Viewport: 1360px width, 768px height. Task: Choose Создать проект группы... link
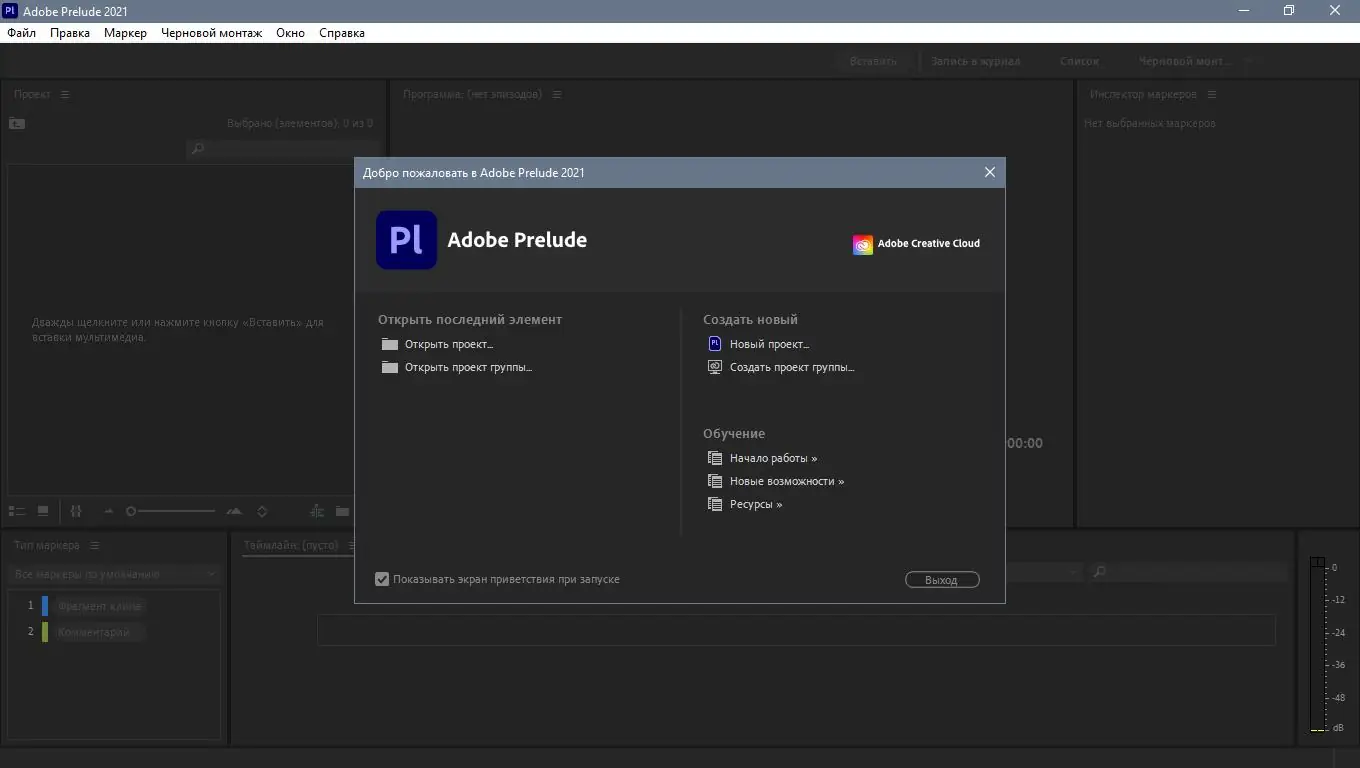792,367
